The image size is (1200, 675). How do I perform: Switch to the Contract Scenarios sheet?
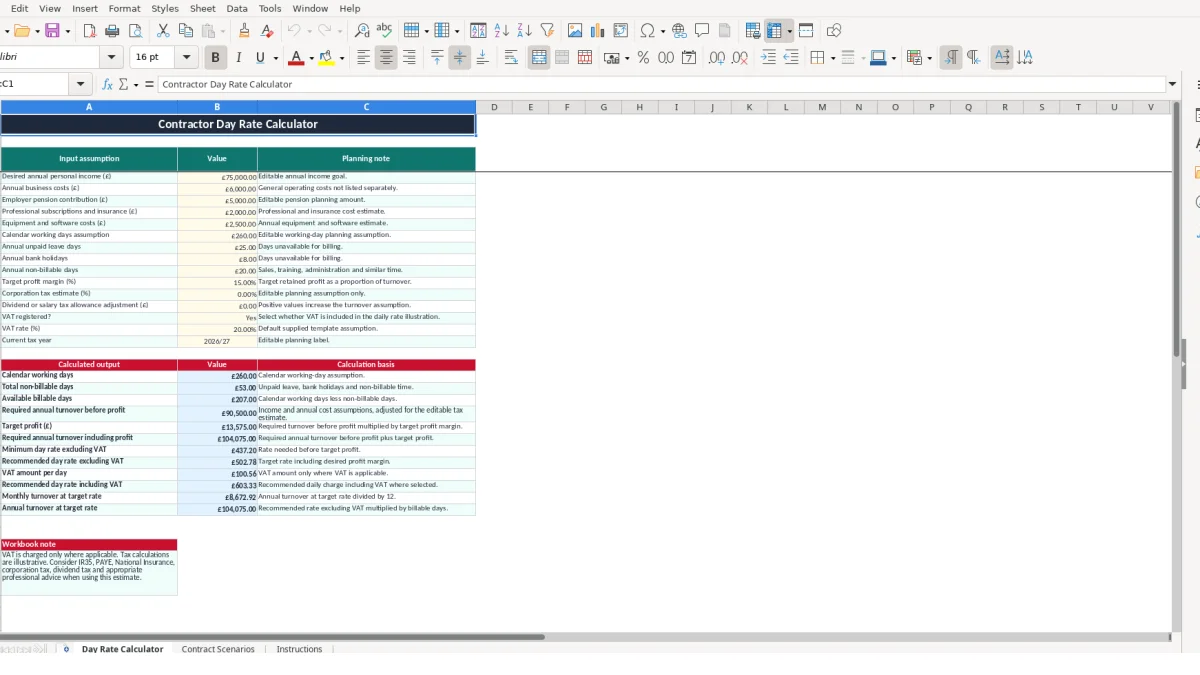[x=218, y=649]
